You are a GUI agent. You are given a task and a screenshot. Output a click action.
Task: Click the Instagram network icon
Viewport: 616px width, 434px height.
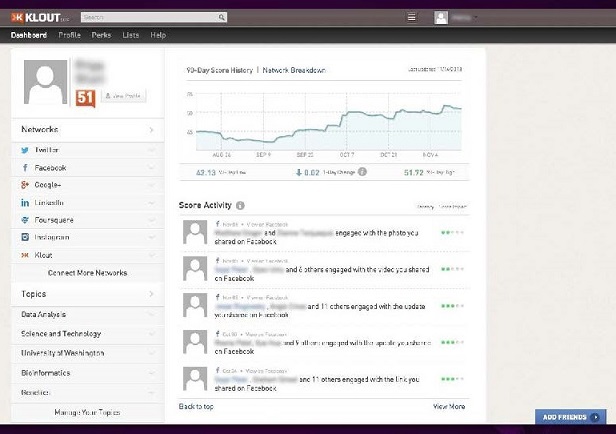(x=25, y=237)
